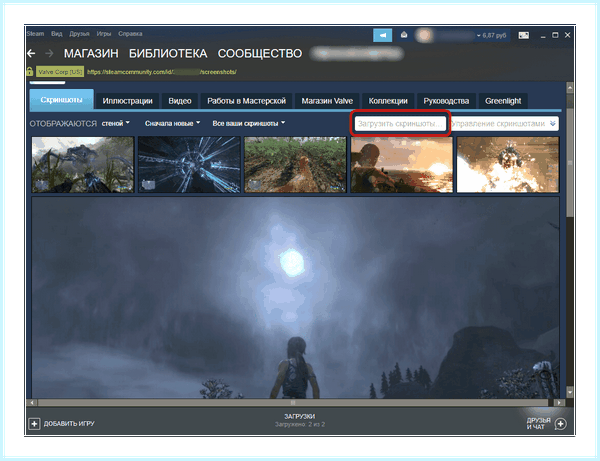Viewport: 600px width, 461px height.
Task: Open the green field screenshot thumbnail
Action: pos(295,165)
